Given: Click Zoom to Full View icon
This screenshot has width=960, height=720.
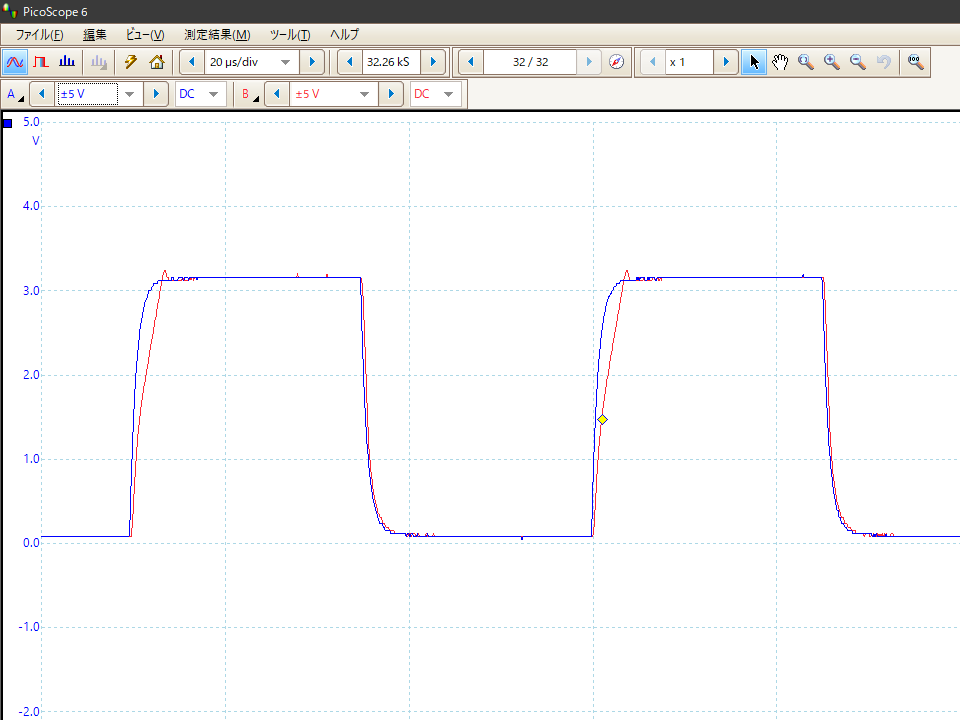Looking at the screenshot, I should click(x=915, y=62).
